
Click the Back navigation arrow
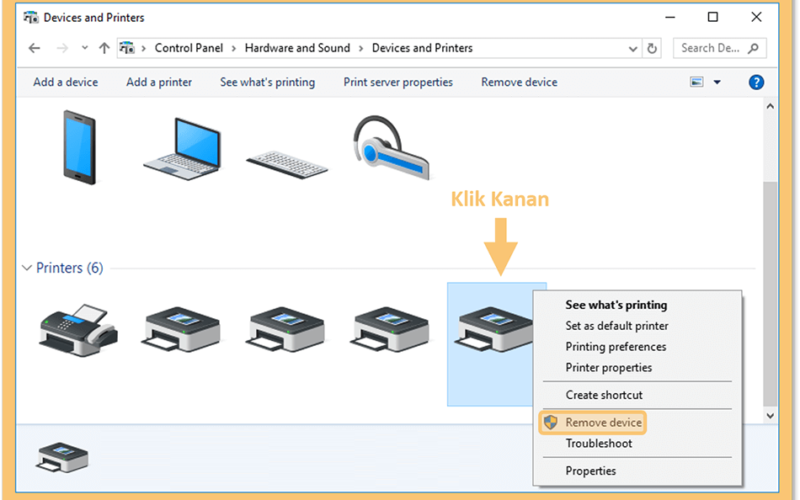coord(34,48)
